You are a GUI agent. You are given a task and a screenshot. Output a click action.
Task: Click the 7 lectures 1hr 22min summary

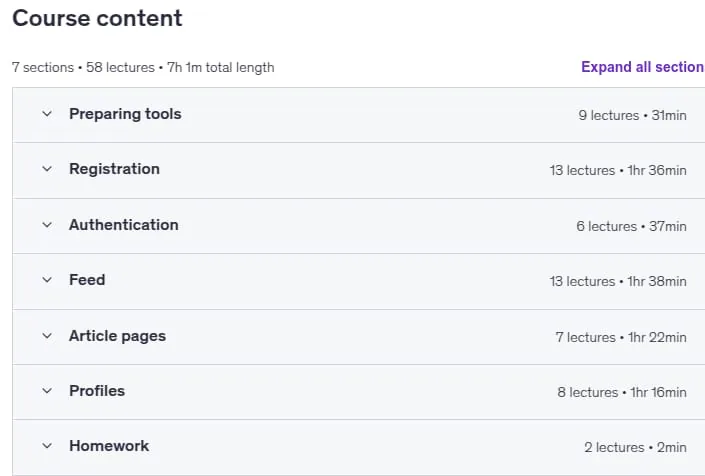(620, 337)
